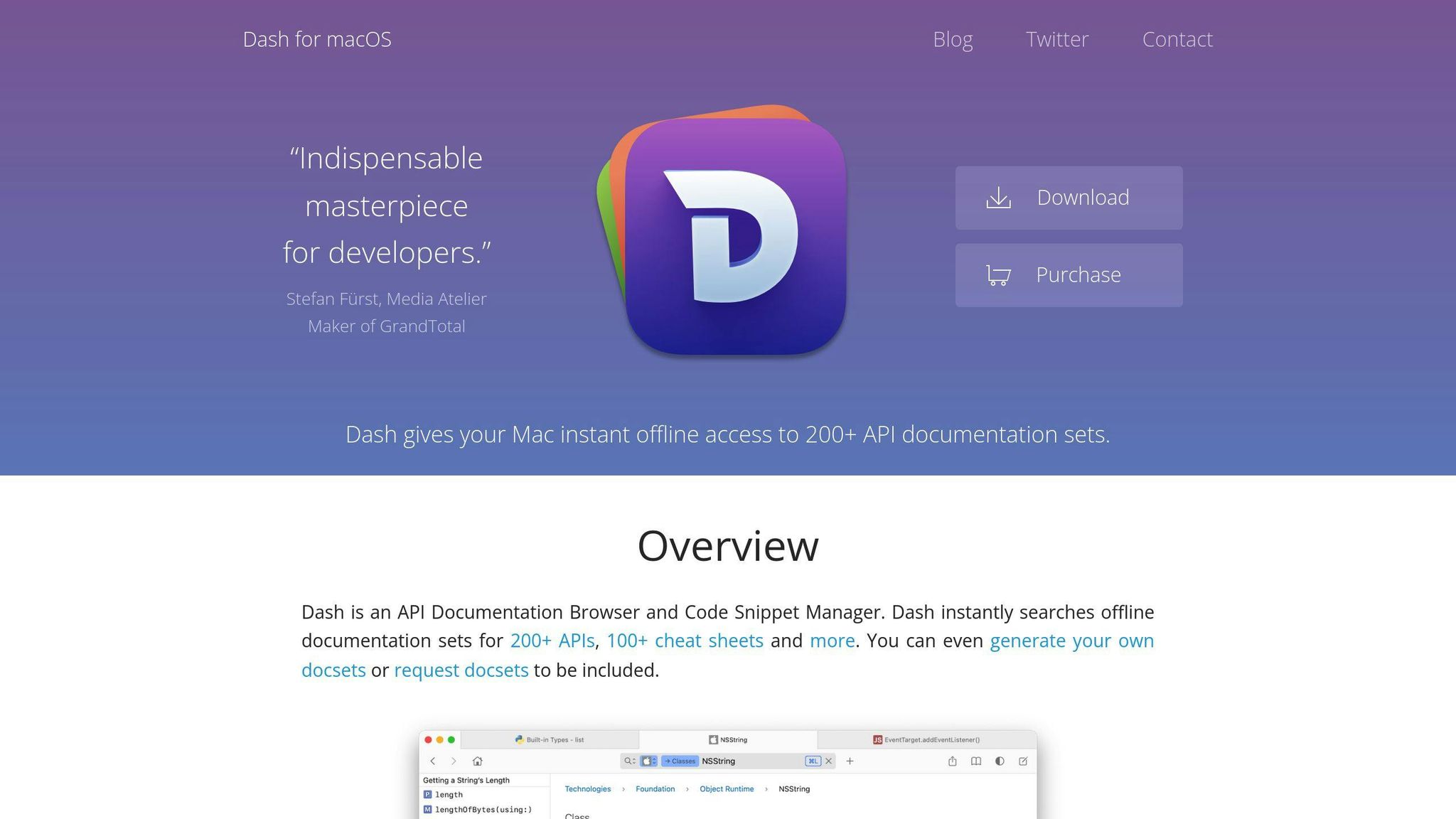
Task: Click the forward arrow in the Dash window
Action: [x=454, y=761]
